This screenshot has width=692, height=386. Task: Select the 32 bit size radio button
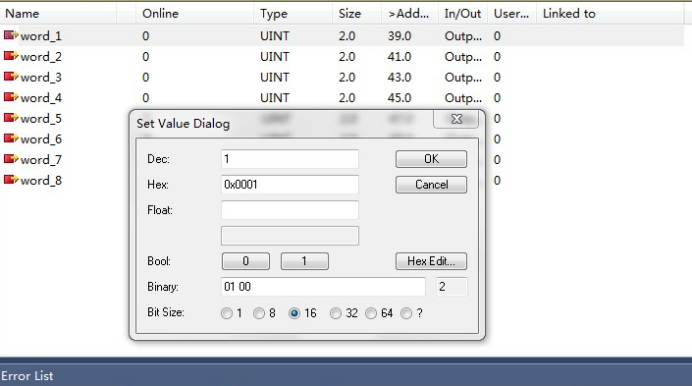(335, 313)
